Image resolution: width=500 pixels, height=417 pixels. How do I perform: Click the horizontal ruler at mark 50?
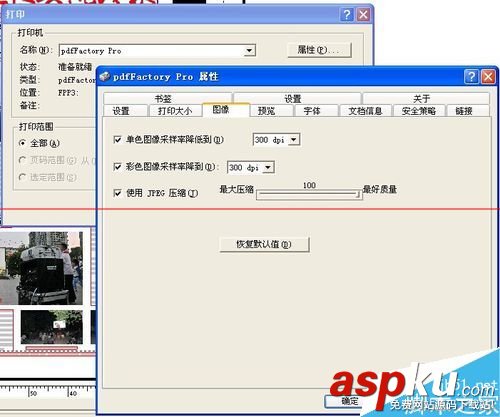pyautogui.click(x=33, y=392)
